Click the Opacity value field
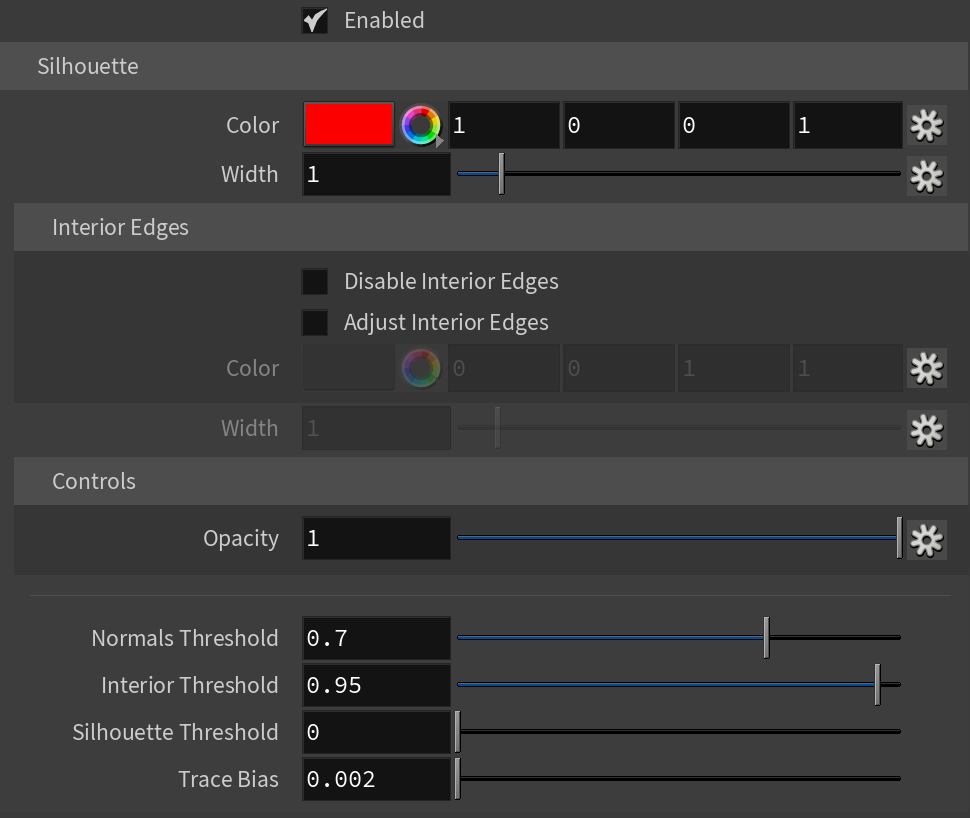This screenshot has width=970, height=818. [376, 538]
